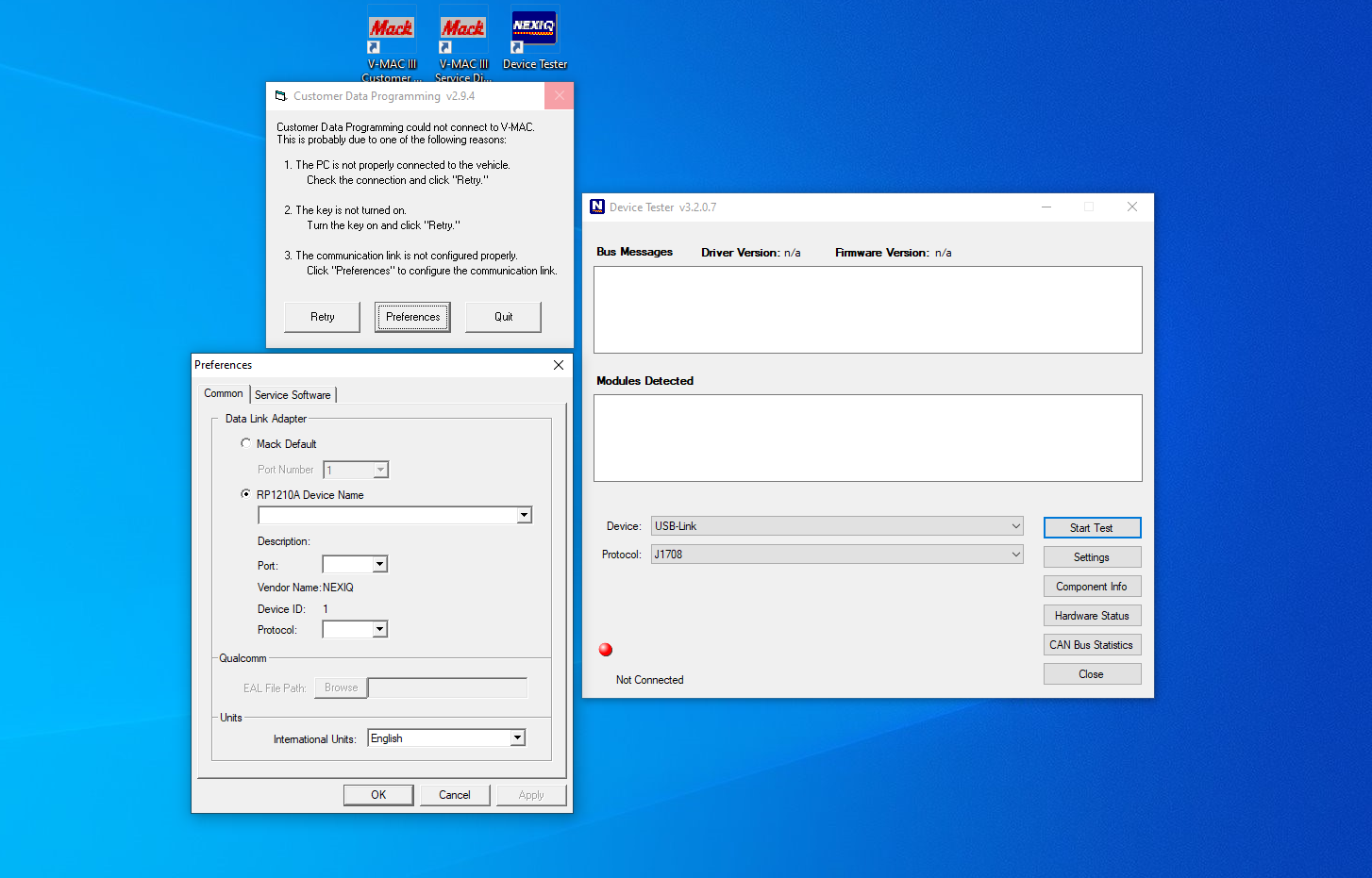Click the NEXIQ logo in Device Tester title bar
Viewport: 1372px width, 878px height.
(596, 207)
